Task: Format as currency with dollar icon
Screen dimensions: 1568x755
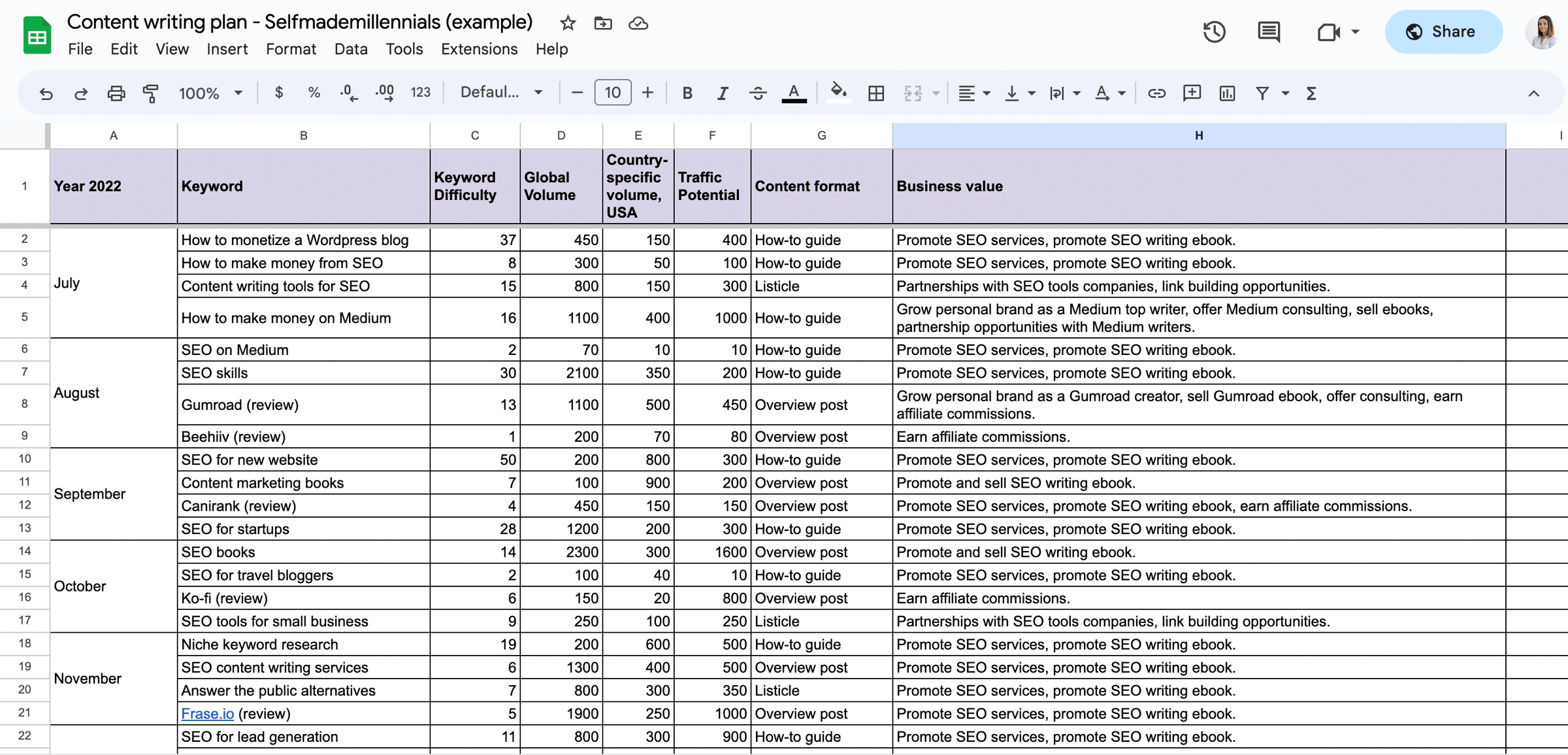Action: tap(279, 93)
